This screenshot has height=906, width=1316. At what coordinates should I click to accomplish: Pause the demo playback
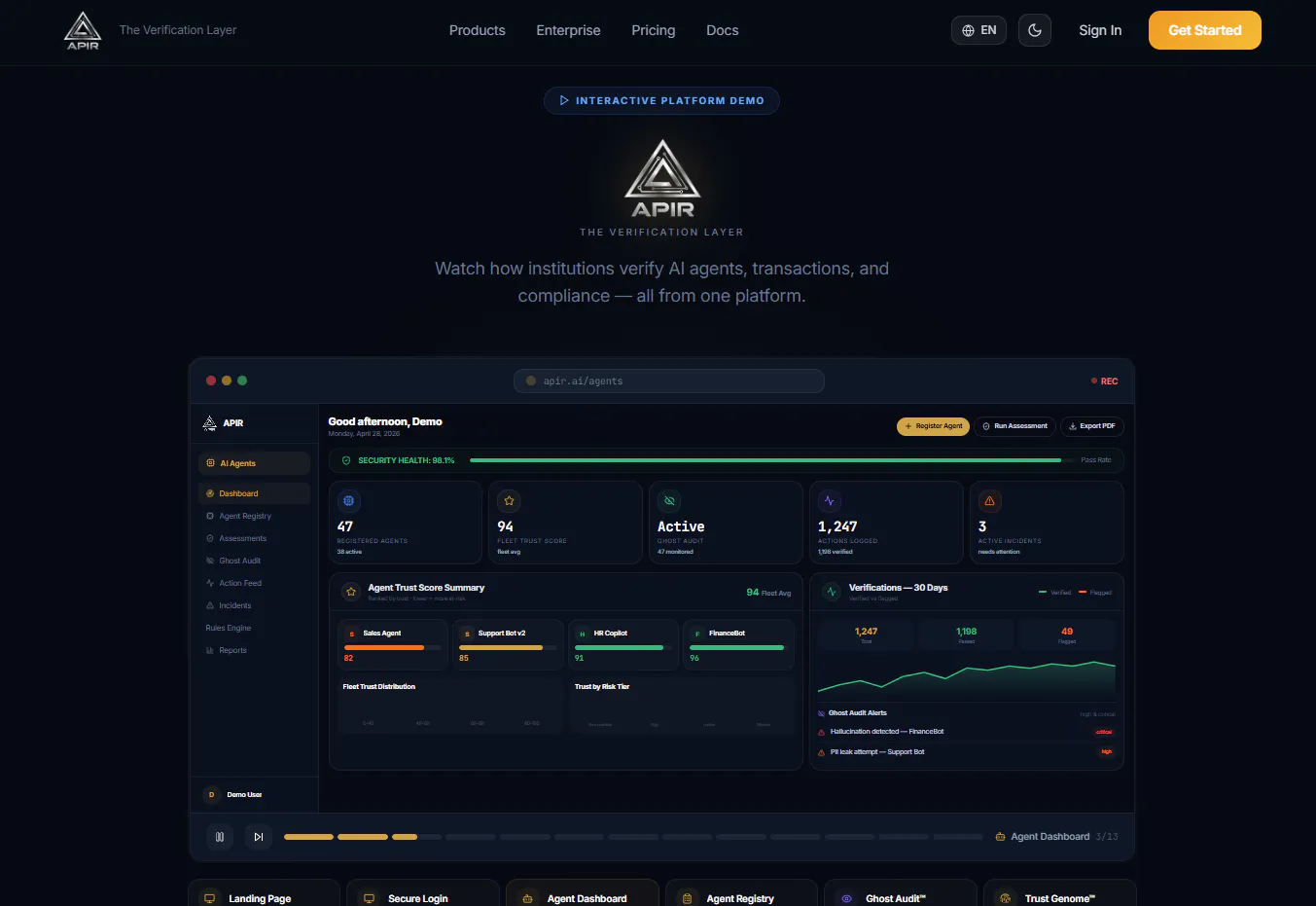[x=220, y=837]
